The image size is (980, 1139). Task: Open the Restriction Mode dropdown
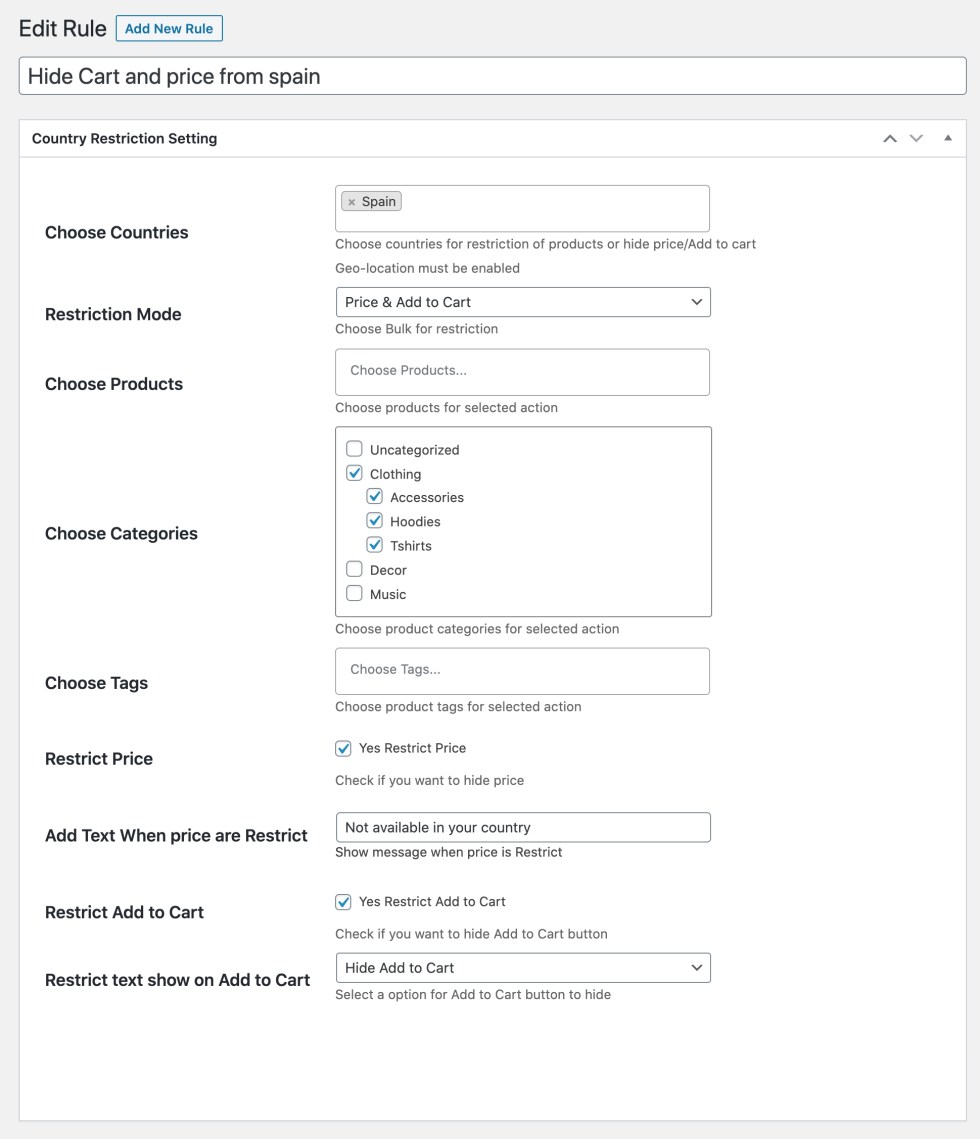click(x=523, y=302)
